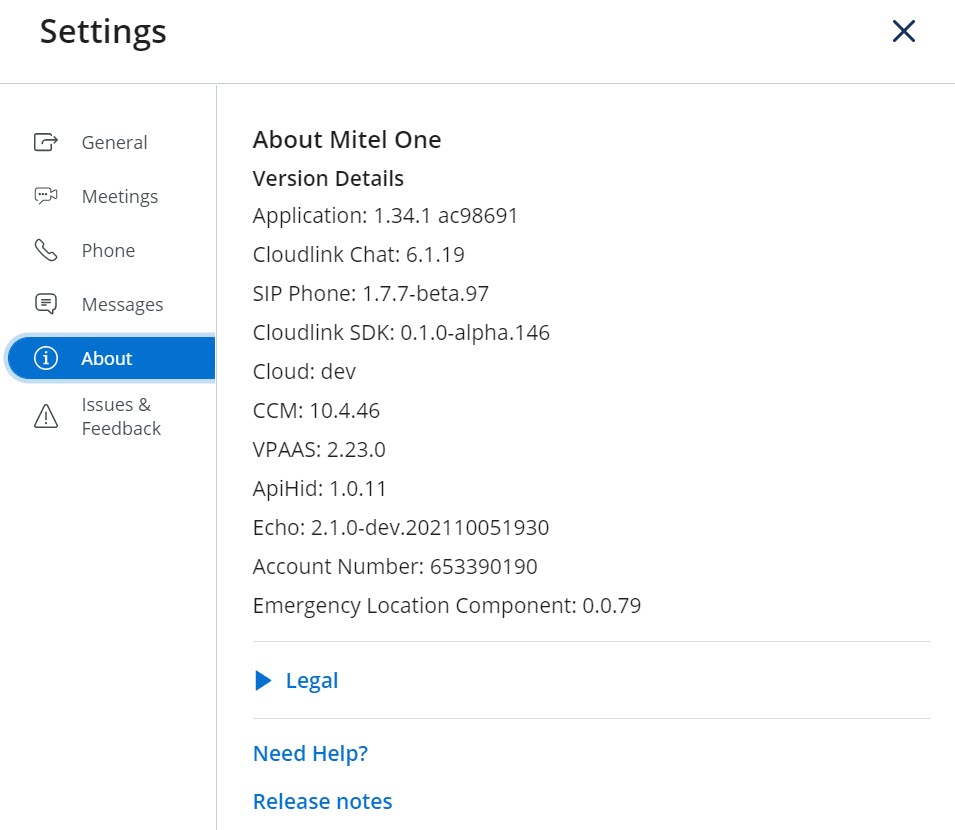The height and width of the screenshot is (830, 955).
Task: Click the Meetings video chat icon
Action: coord(46,196)
